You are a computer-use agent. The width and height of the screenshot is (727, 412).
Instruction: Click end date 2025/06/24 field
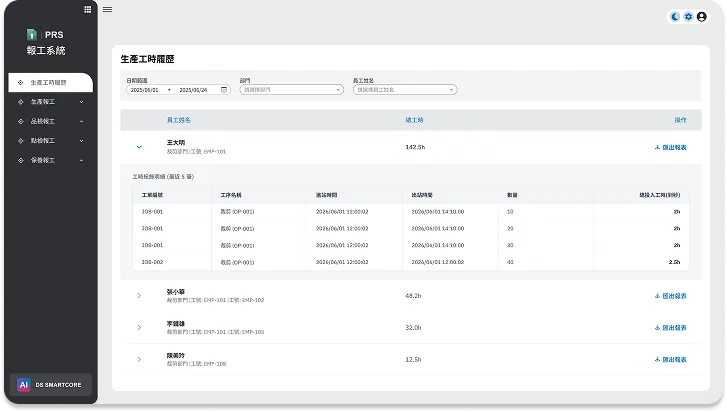[193, 90]
